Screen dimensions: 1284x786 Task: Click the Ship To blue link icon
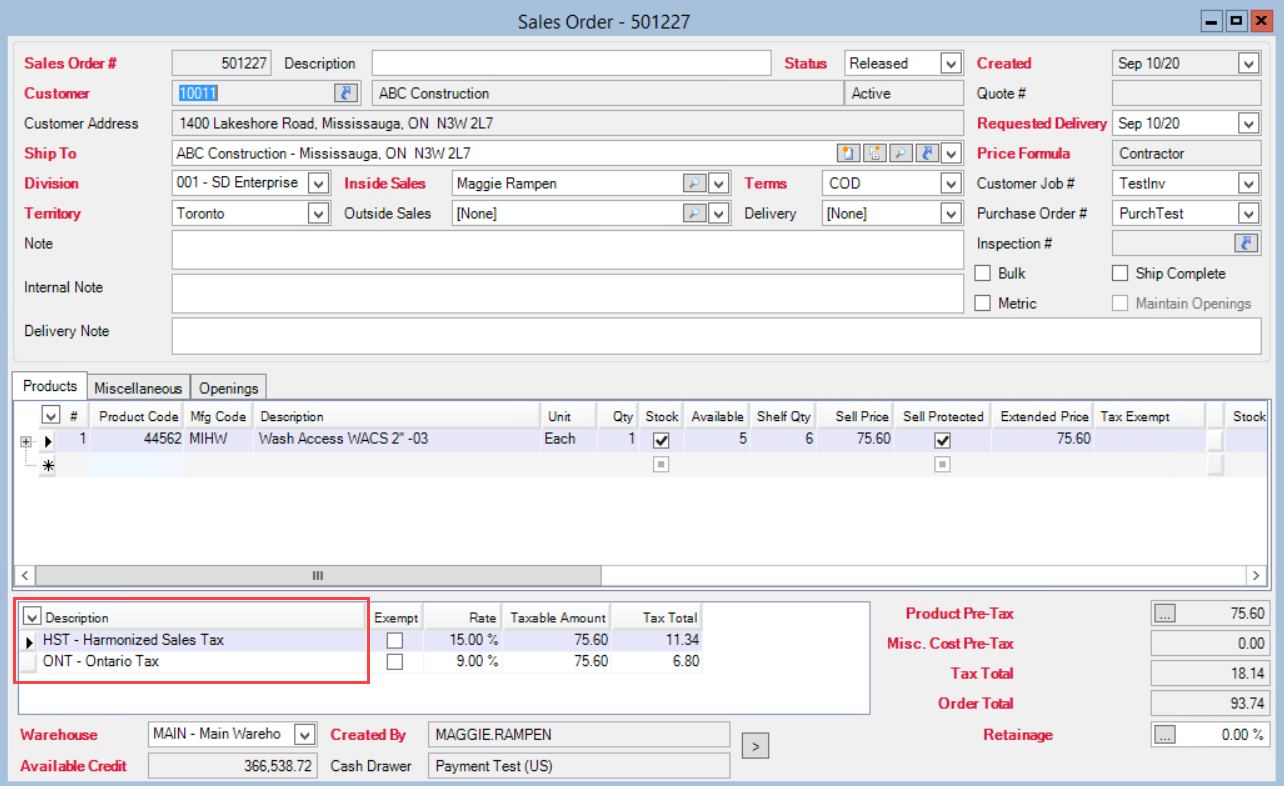point(926,153)
